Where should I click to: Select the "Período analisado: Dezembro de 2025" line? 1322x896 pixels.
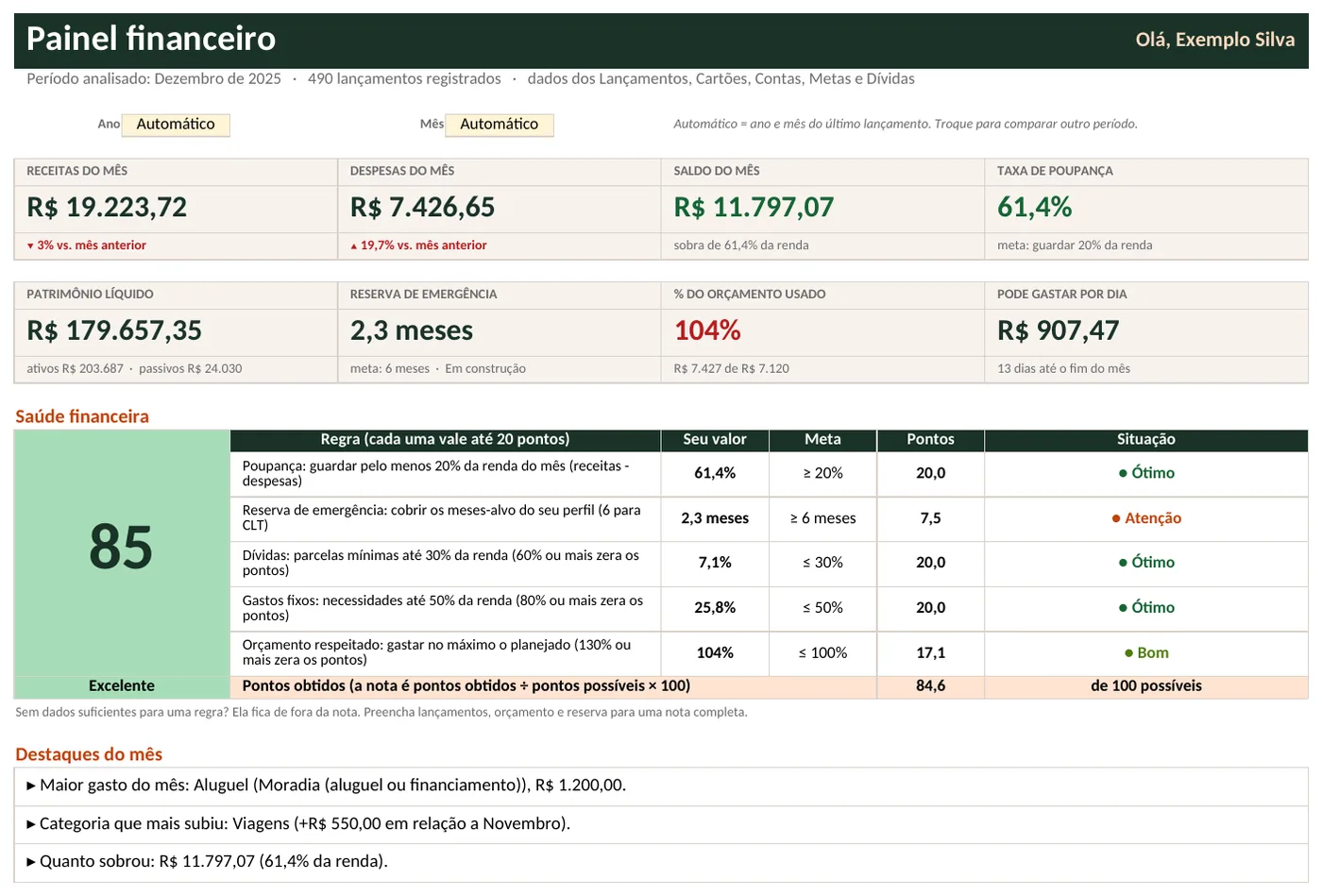point(154,79)
